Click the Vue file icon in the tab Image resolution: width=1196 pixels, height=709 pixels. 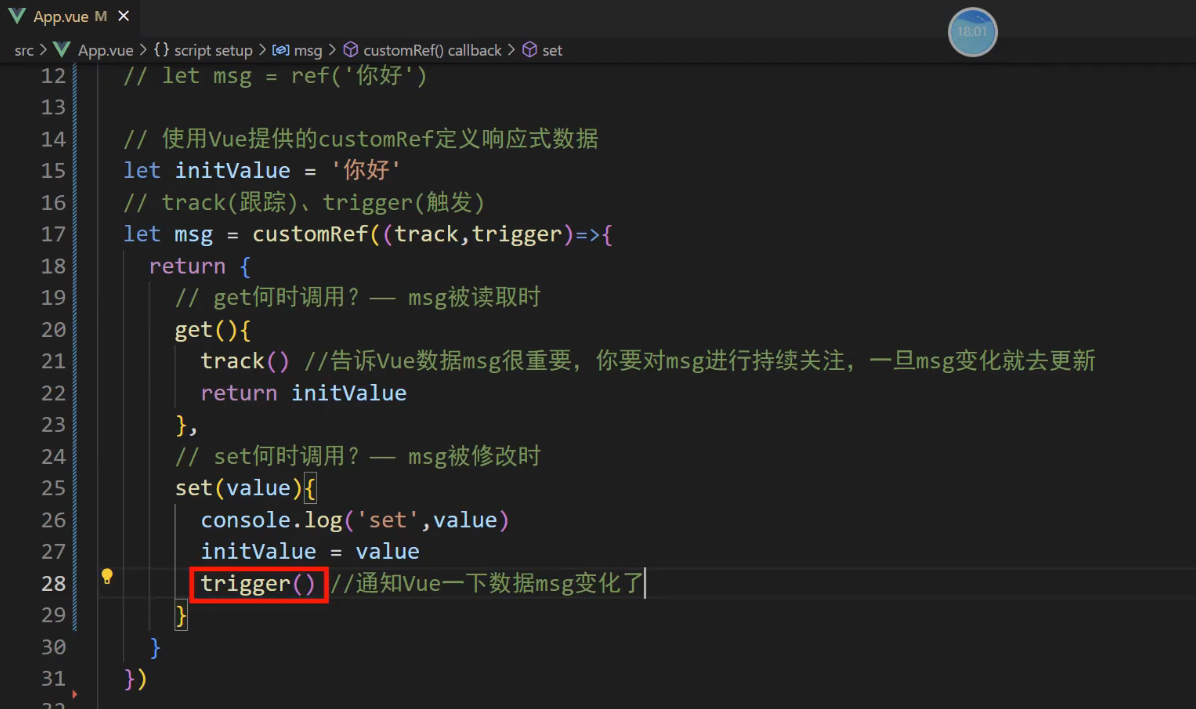17,16
